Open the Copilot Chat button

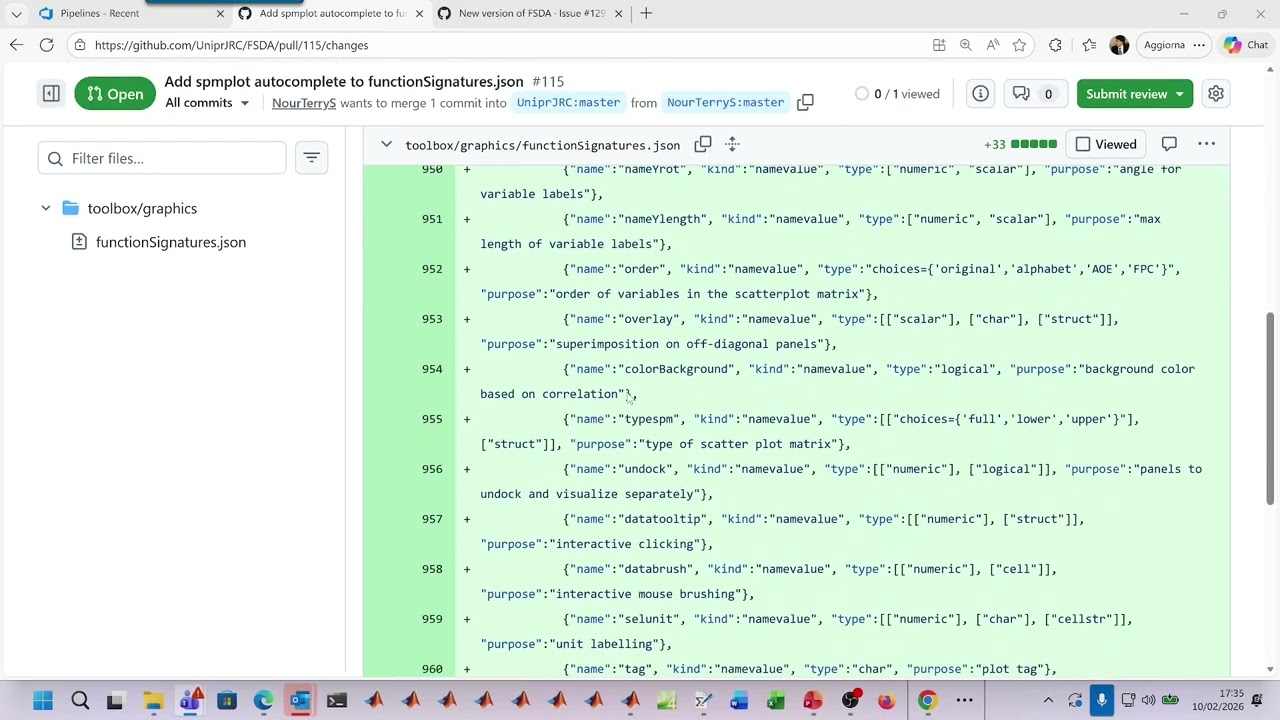pos(1246,45)
